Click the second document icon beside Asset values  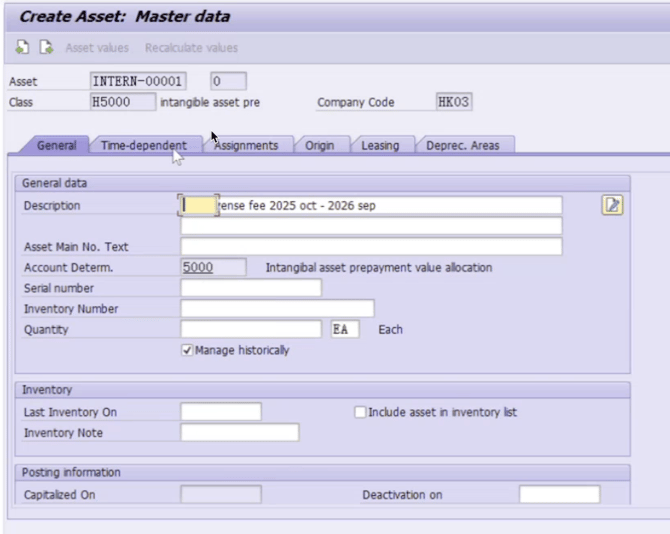[45, 48]
